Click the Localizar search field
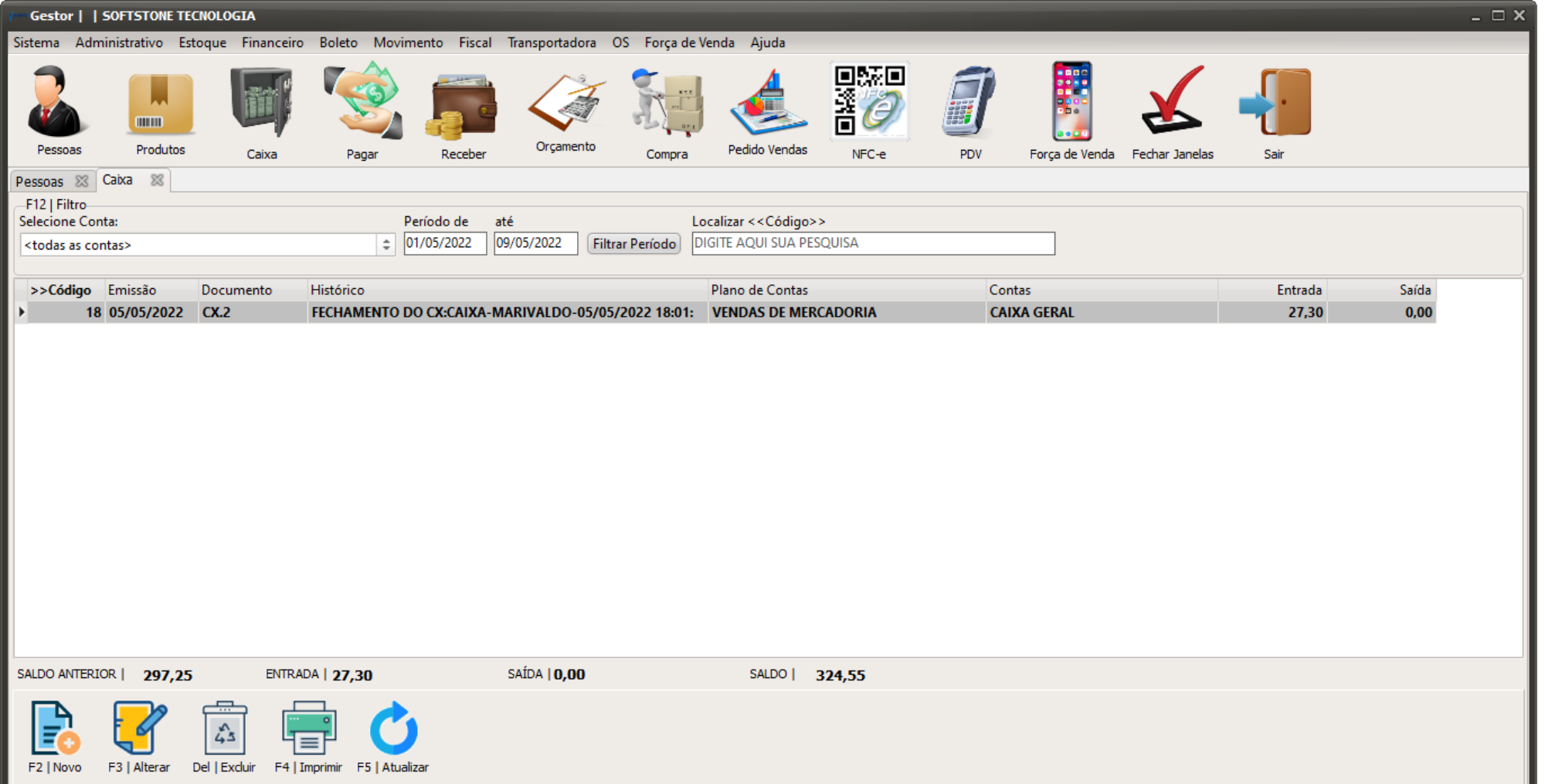 [x=872, y=243]
